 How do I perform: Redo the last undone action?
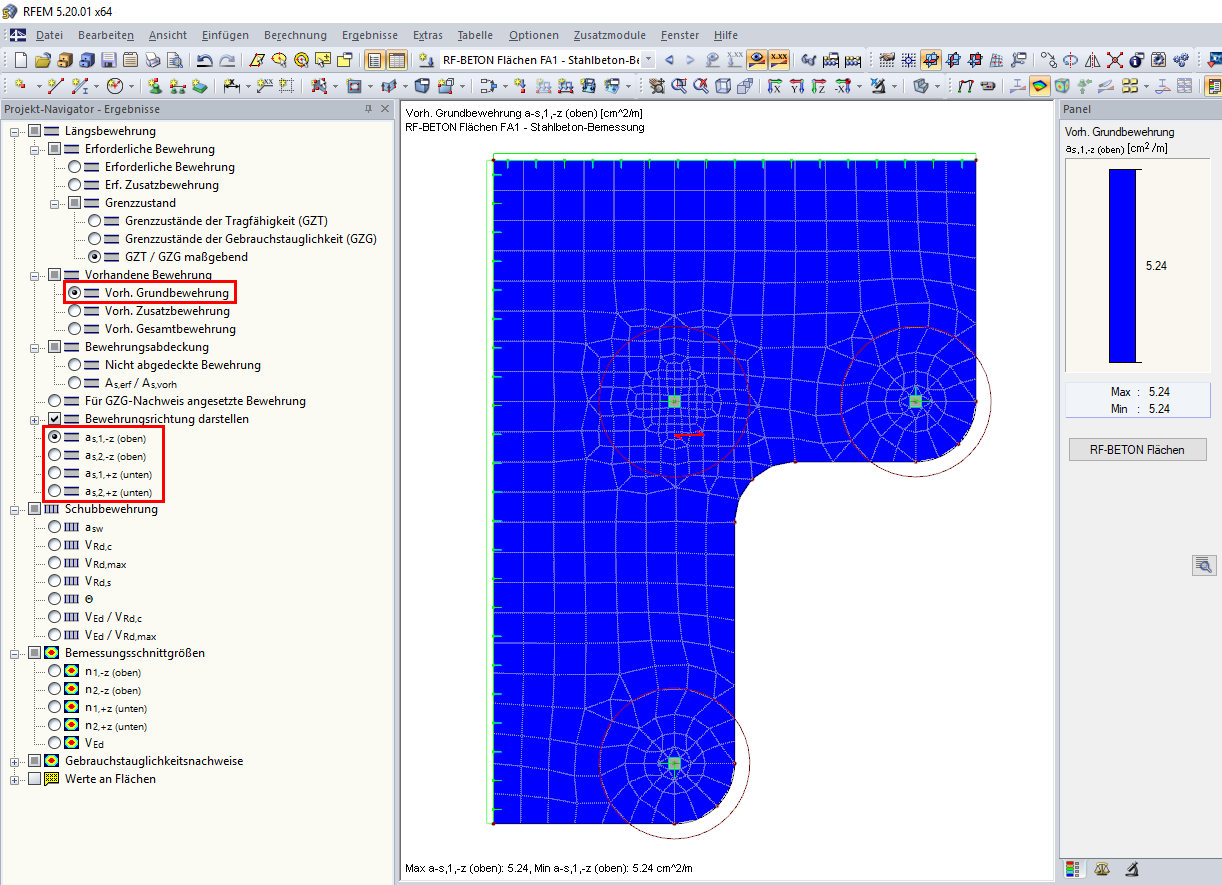[x=227, y=60]
